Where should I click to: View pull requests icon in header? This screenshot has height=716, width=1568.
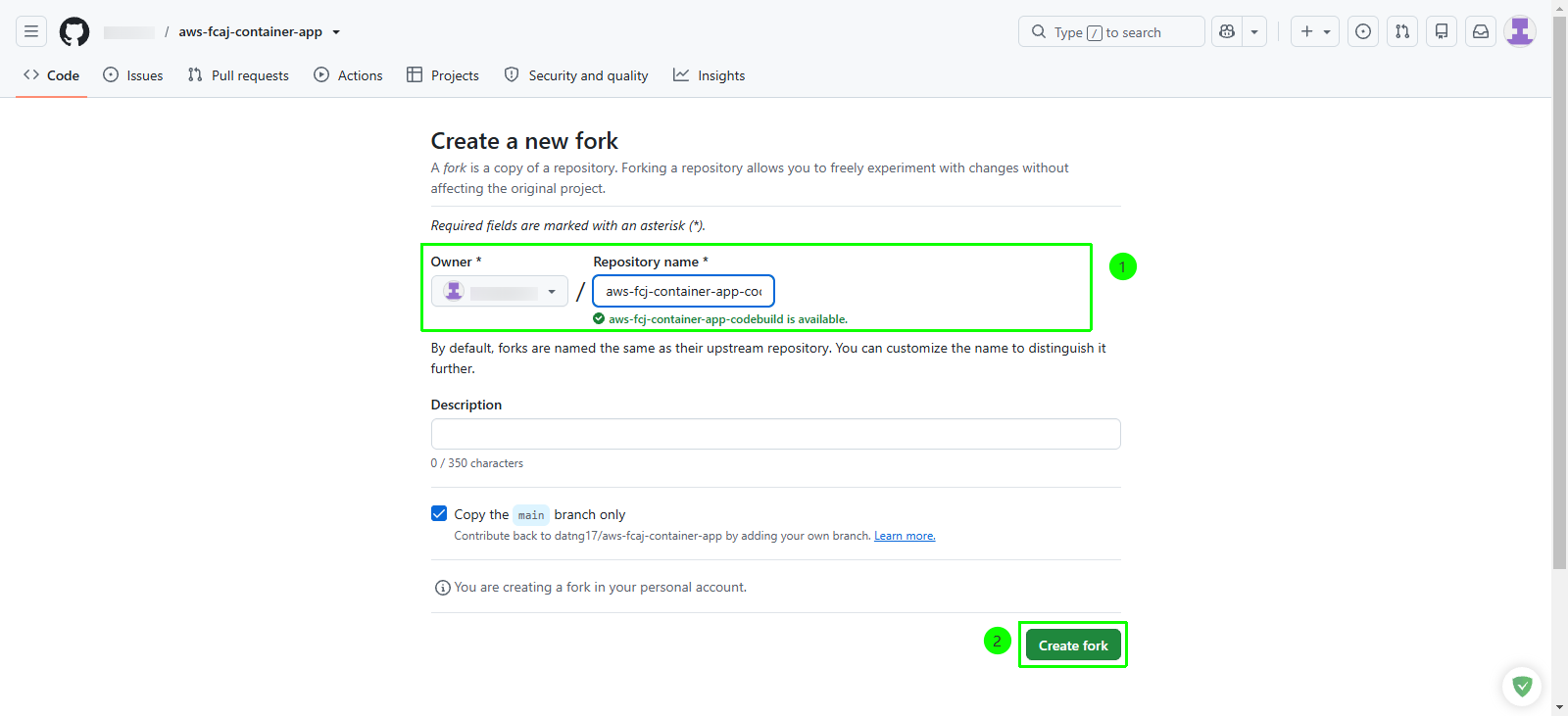(1402, 31)
